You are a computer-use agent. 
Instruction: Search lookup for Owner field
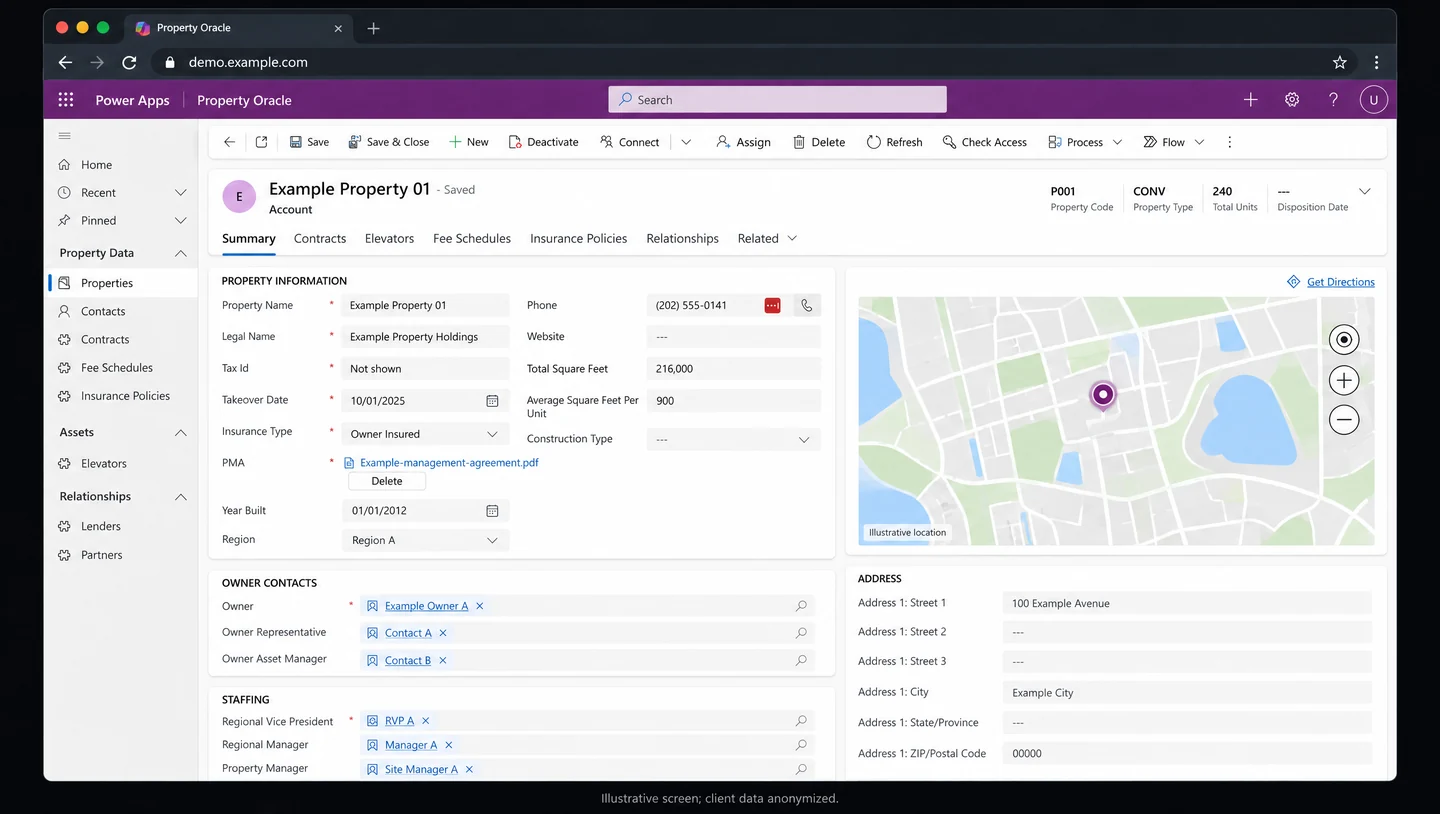(x=801, y=606)
